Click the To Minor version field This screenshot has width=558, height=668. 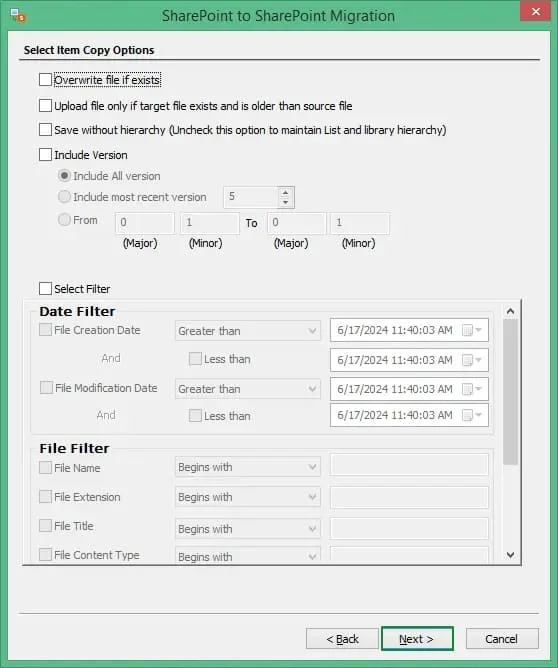pyautogui.click(x=360, y=223)
